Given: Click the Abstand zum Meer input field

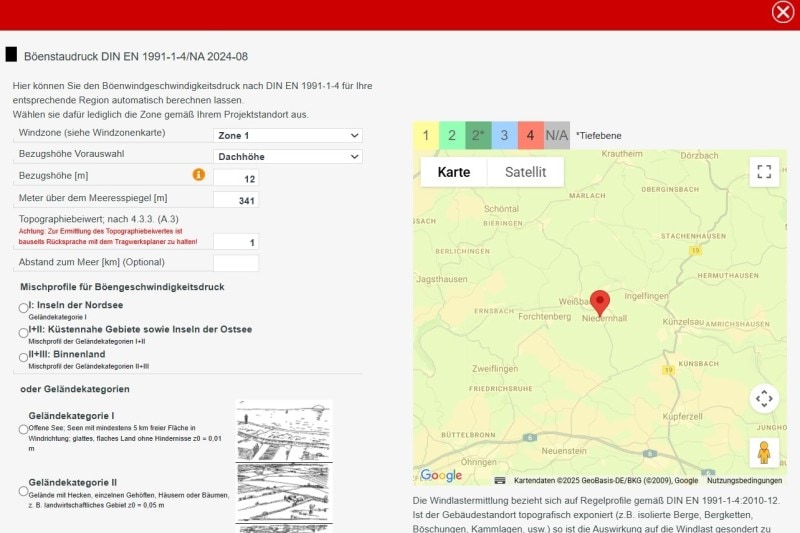Looking at the screenshot, I should click(x=236, y=263).
